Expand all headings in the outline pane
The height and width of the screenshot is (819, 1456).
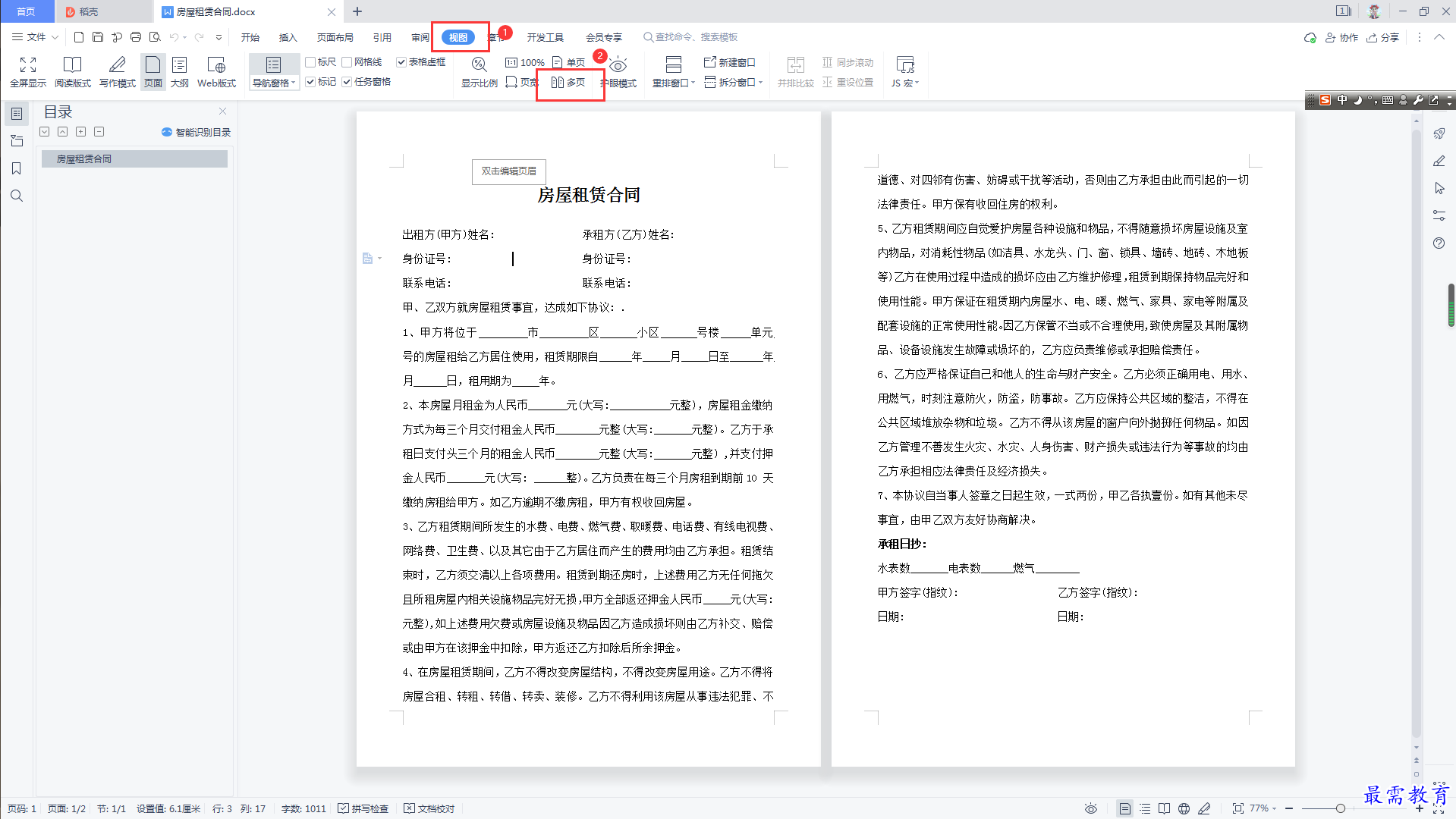pos(45,132)
